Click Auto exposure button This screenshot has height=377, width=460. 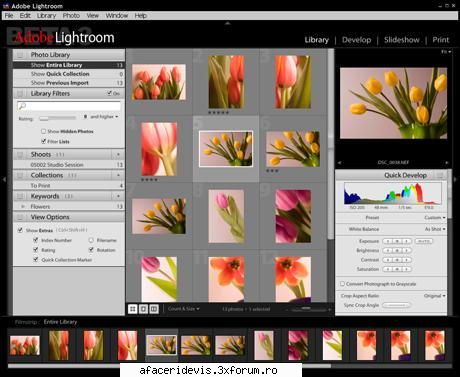[x=424, y=241]
